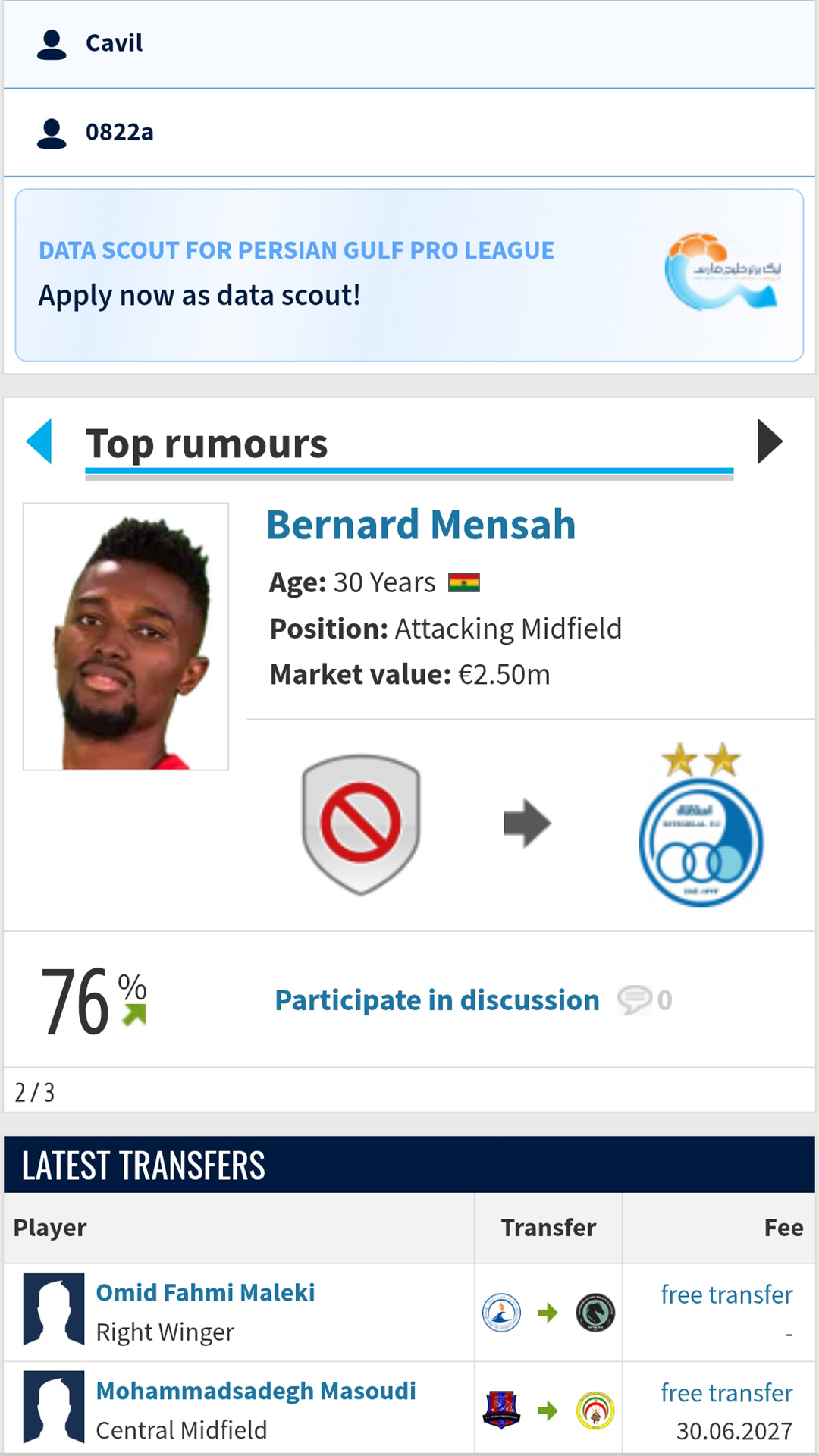This screenshot has height=1456, width=819.
Task: Go to previous top rumour
Action: click(x=39, y=441)
